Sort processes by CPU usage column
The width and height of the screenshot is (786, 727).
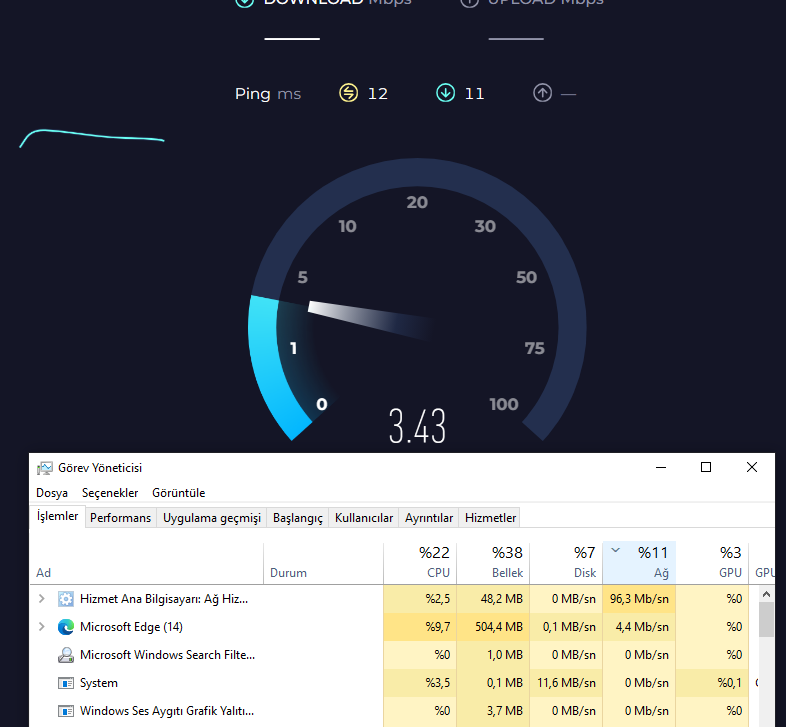pyautogui.click(x=420, y=563)
